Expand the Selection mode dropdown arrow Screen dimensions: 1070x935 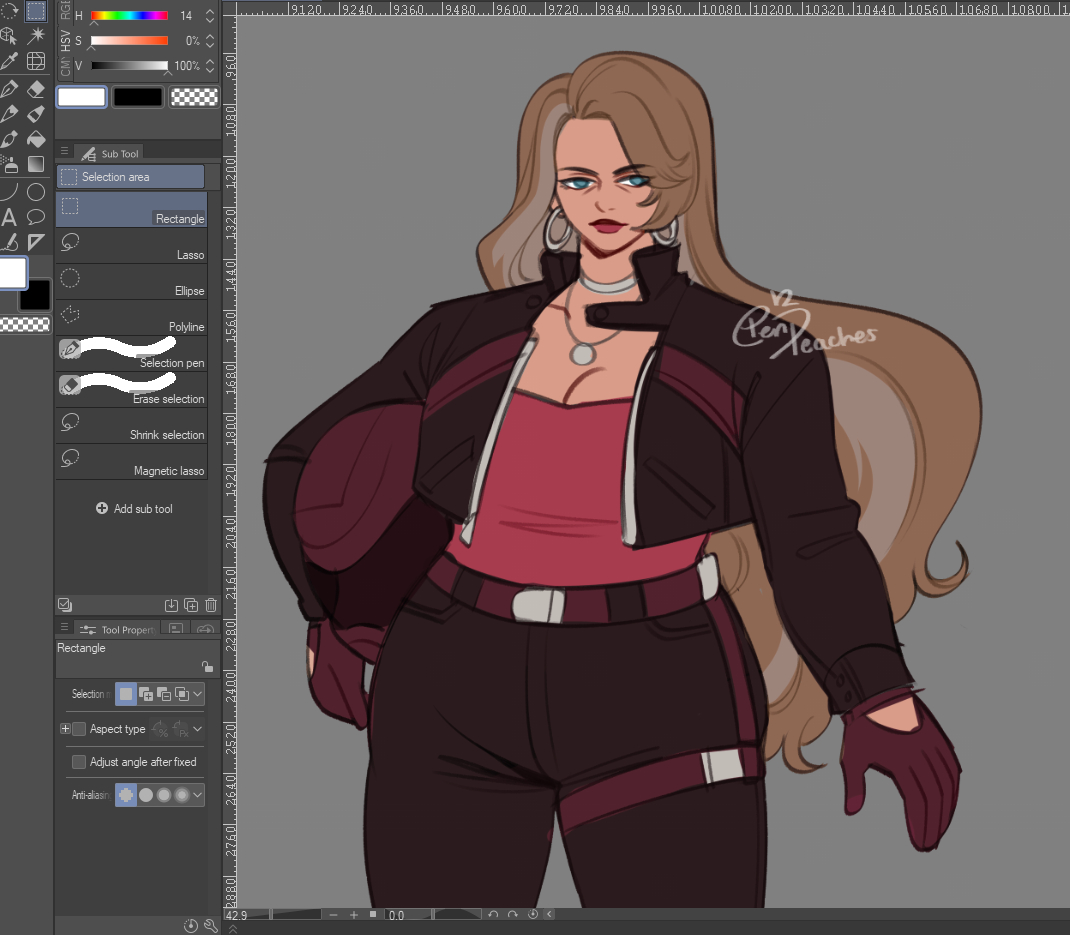[x=198, y=694]
